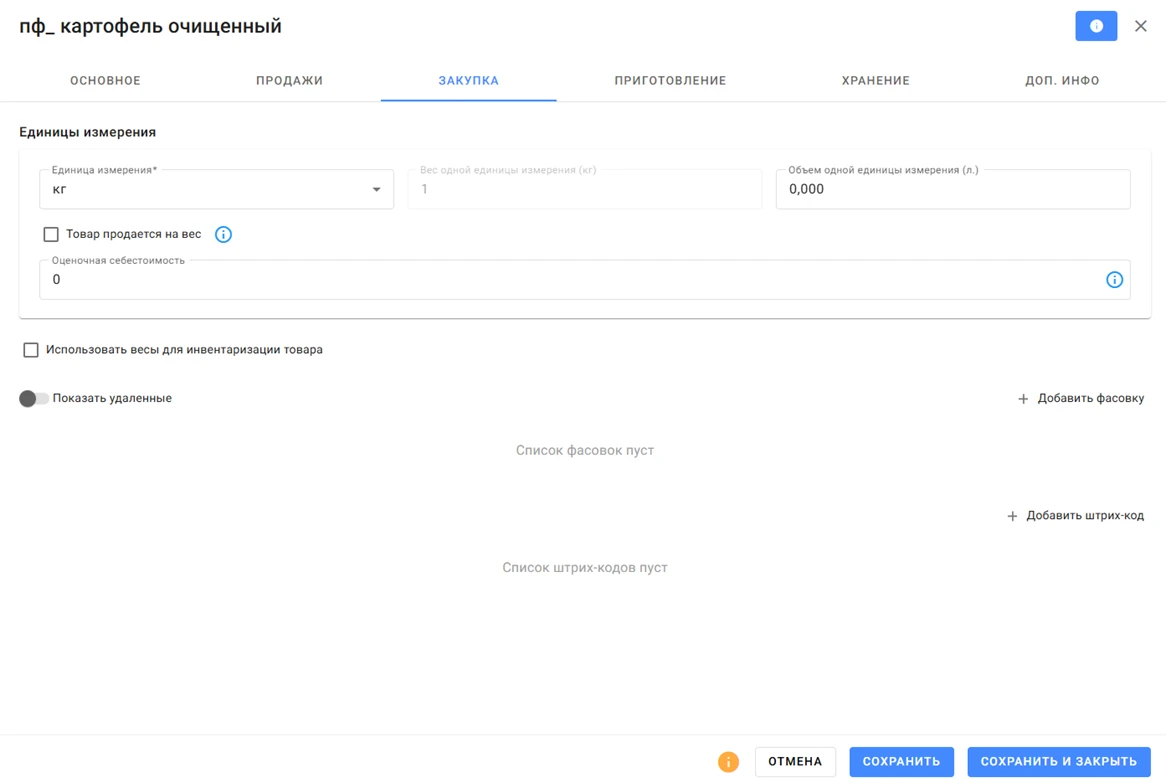Screen dimensions: 1166x783
Task: Click the blue info button in header
Action: click(1095, 26)
